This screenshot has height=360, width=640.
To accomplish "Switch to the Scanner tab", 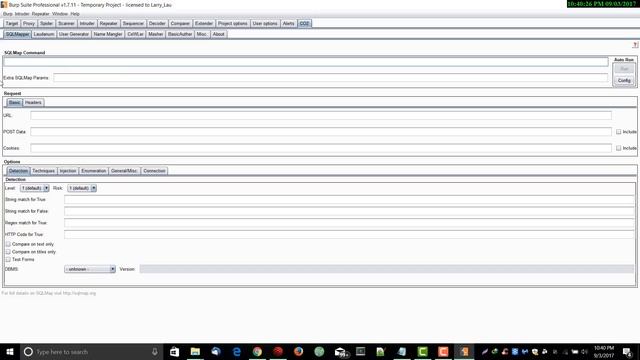I will click(66, 23).
